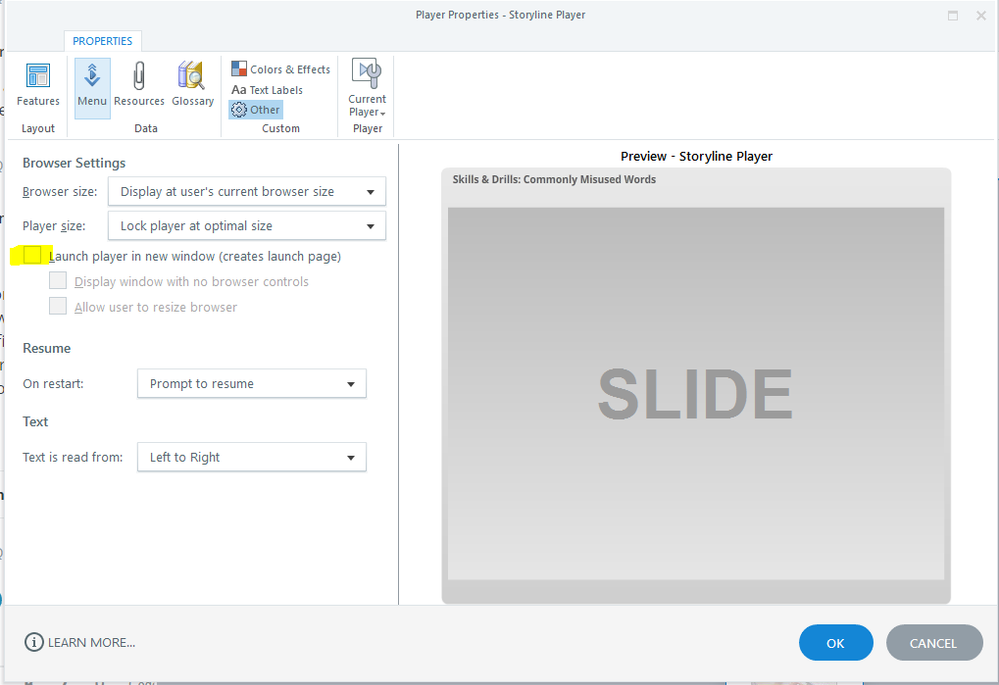
Task: Open the Glossary book icon
Action: (192, 85)
